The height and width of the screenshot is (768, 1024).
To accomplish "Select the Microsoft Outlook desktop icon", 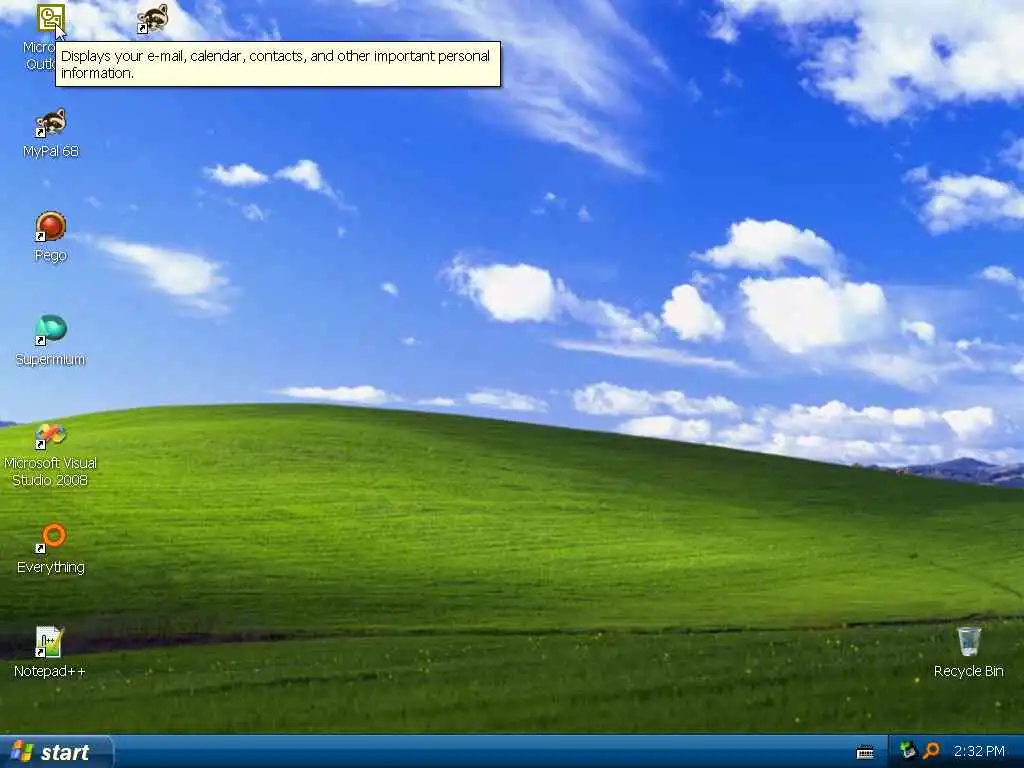I will [51, 18].
